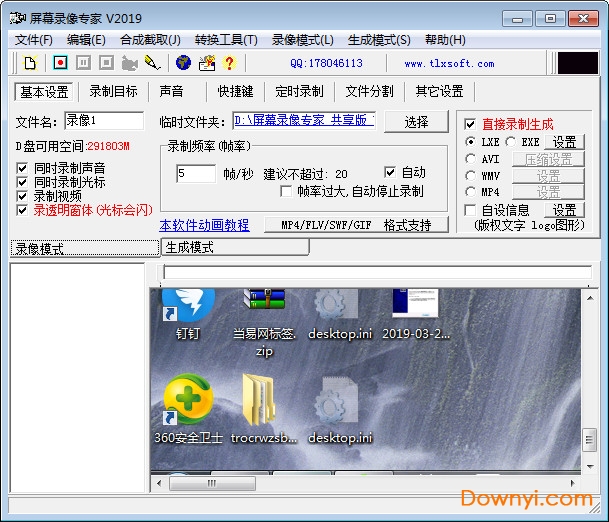Enable 帧率过大,自动停止录制 checkbox
Viewport: 609px width, 522px height.
pos(286,191)
